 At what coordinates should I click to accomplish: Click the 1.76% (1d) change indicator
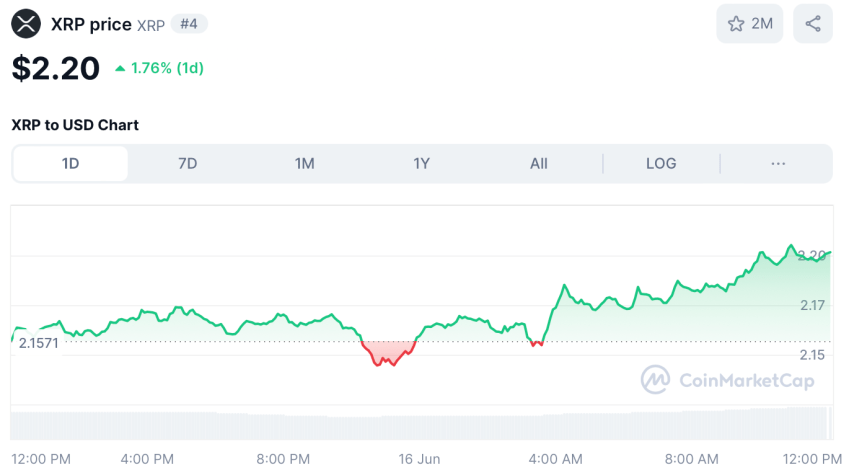coord(160,68)
